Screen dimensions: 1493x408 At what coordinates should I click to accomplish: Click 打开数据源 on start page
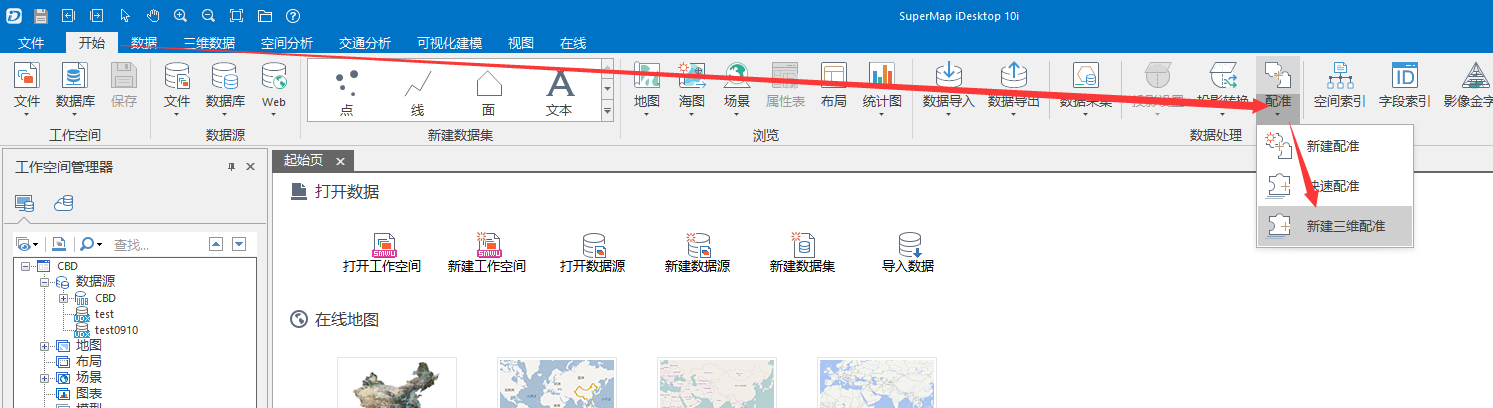[593, 253]
